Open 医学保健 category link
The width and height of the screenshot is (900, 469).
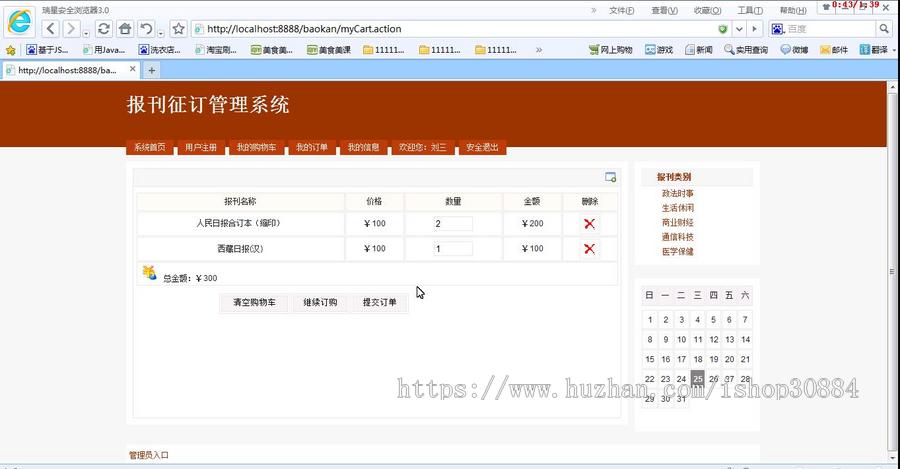[x=677, y=251]
